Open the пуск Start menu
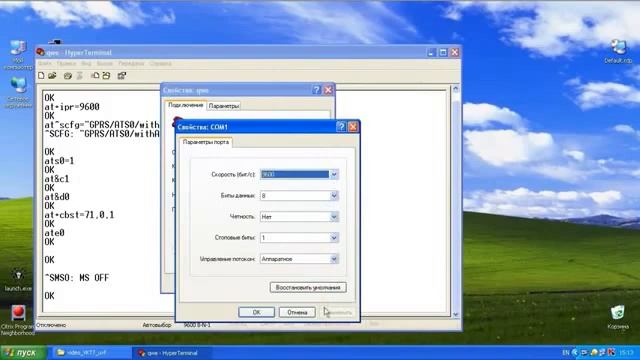 pos(24,353)
